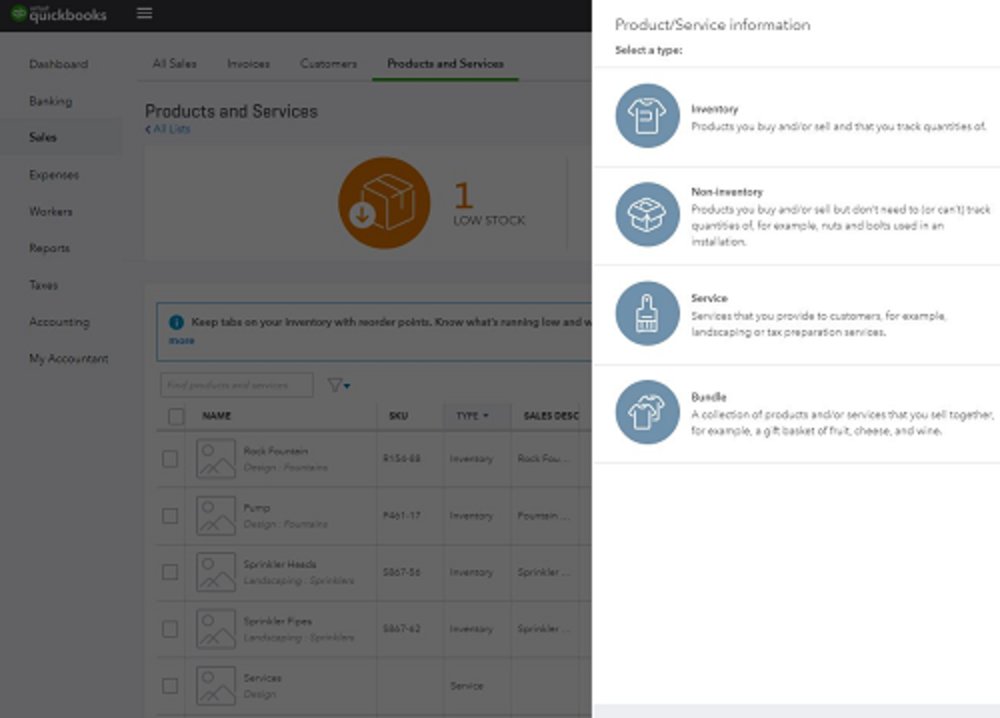Click the Find products and services search field

pos(237,385)
